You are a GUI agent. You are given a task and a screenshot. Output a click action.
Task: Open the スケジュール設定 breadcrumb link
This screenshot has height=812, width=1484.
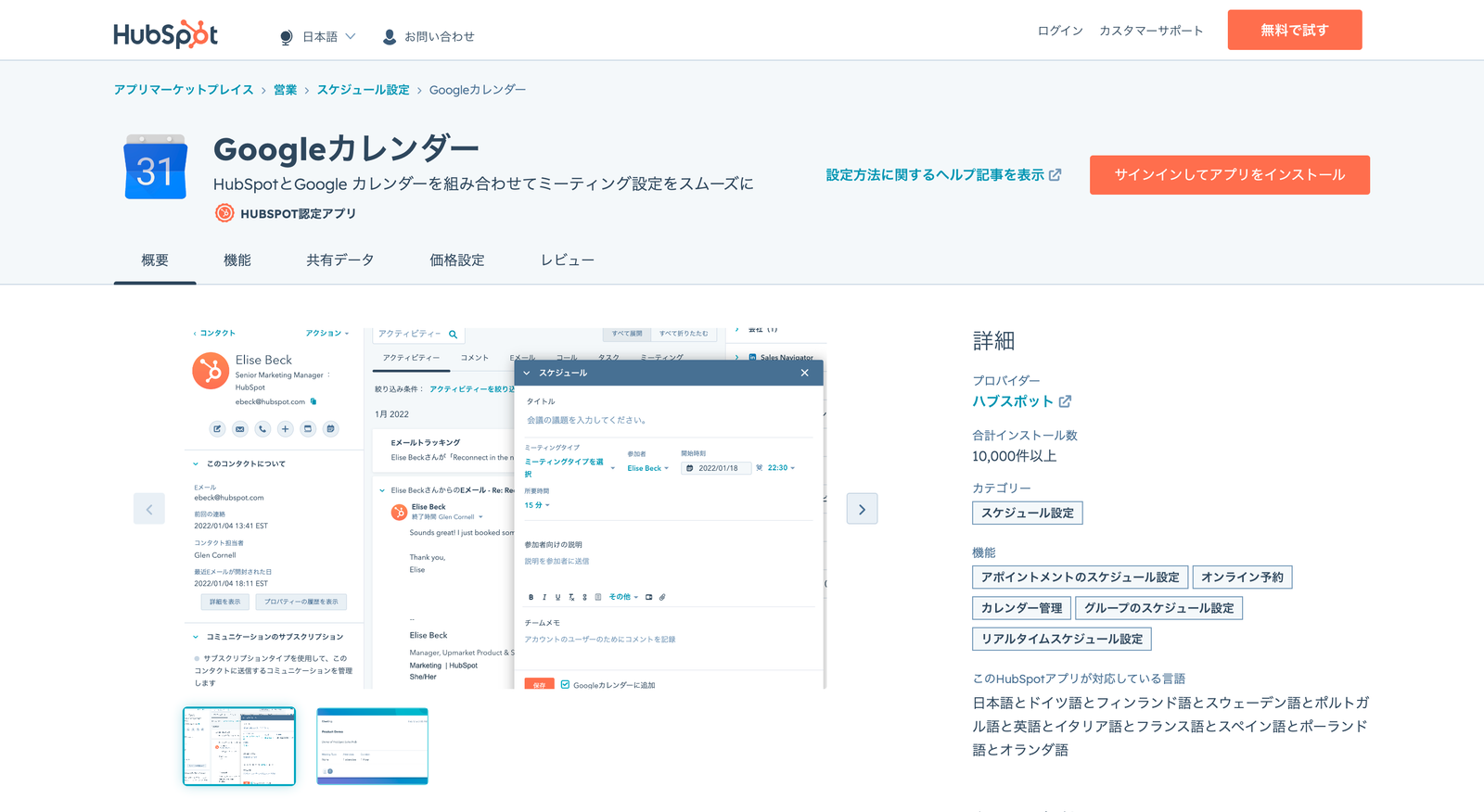pyautogui.click(x=363, y=90)
